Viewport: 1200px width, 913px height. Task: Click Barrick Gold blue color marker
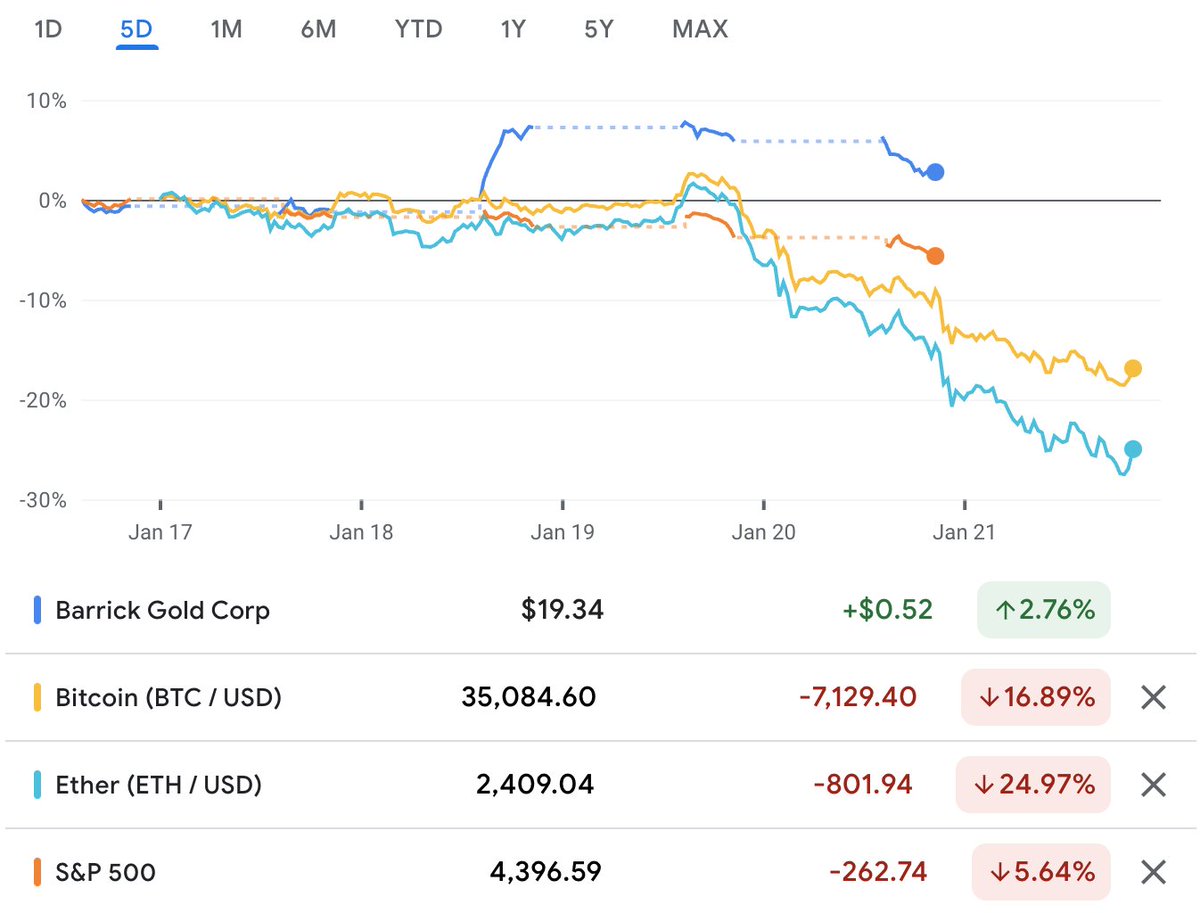coord(38,610)
